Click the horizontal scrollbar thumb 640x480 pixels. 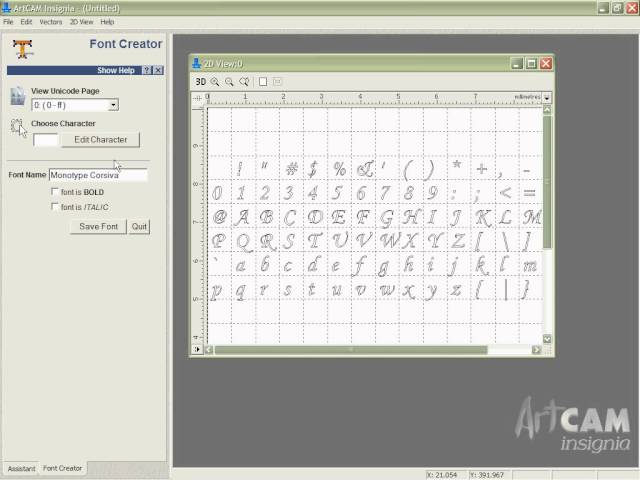351,350
